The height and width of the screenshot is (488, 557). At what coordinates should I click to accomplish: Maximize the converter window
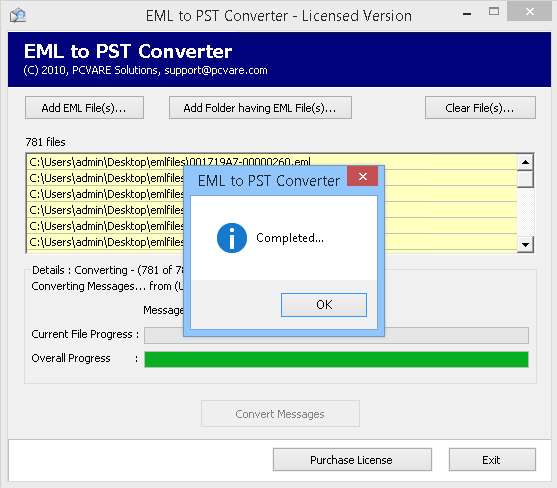coord(494,12)
